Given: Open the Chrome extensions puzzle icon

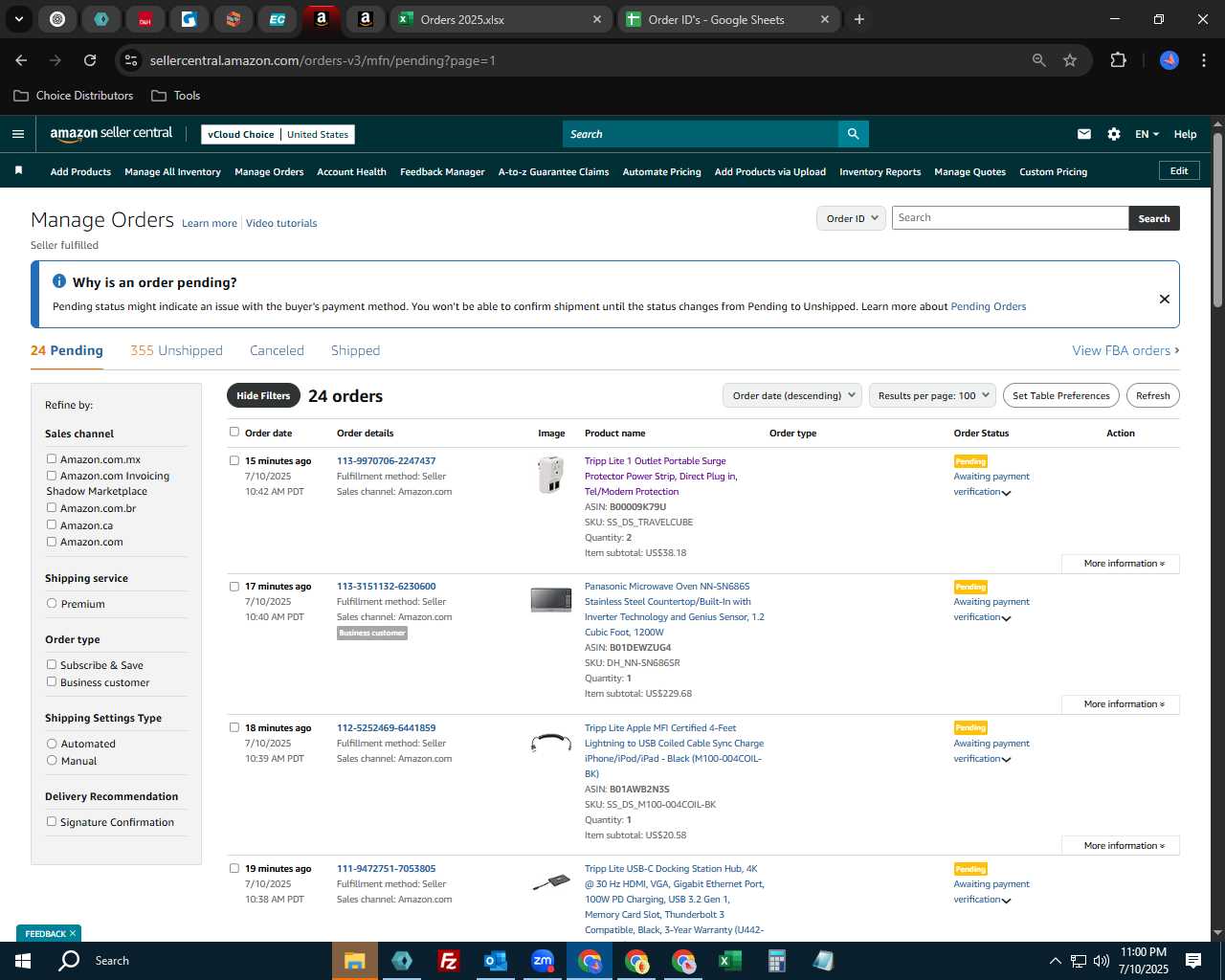Looking at the screenshot, I should (x=1118, y=60).
